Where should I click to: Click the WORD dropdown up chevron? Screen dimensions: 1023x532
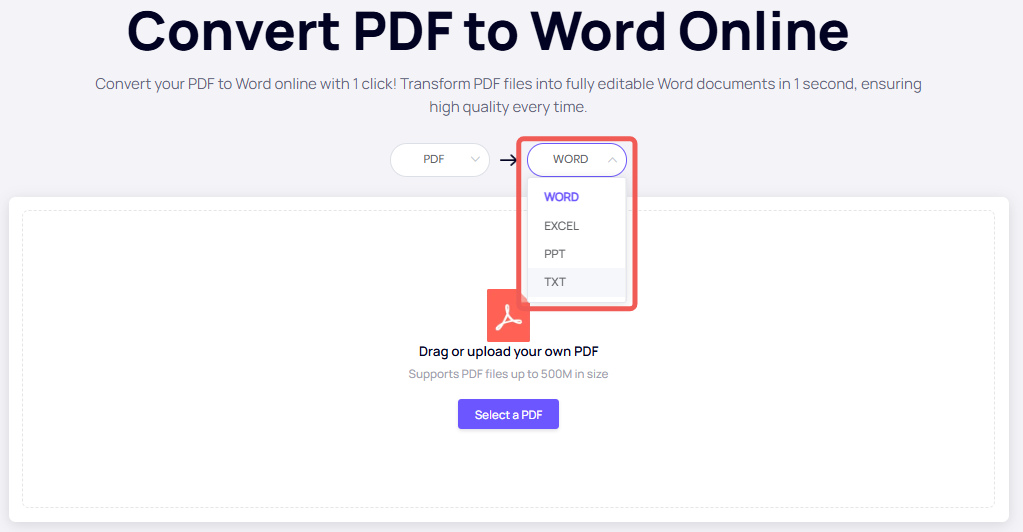coord(612,160)
